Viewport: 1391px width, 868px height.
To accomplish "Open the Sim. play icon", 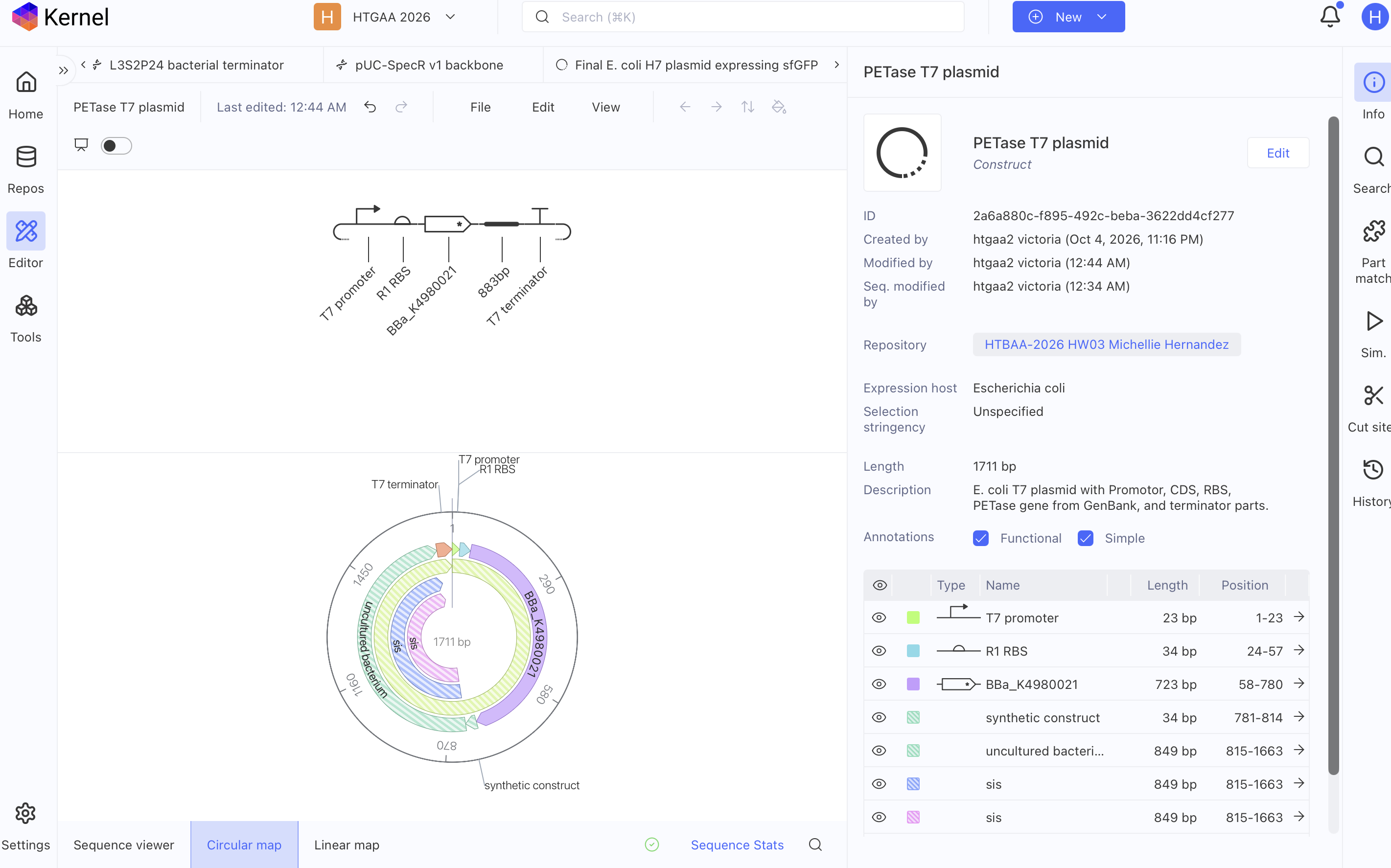I will [1374, 321].
